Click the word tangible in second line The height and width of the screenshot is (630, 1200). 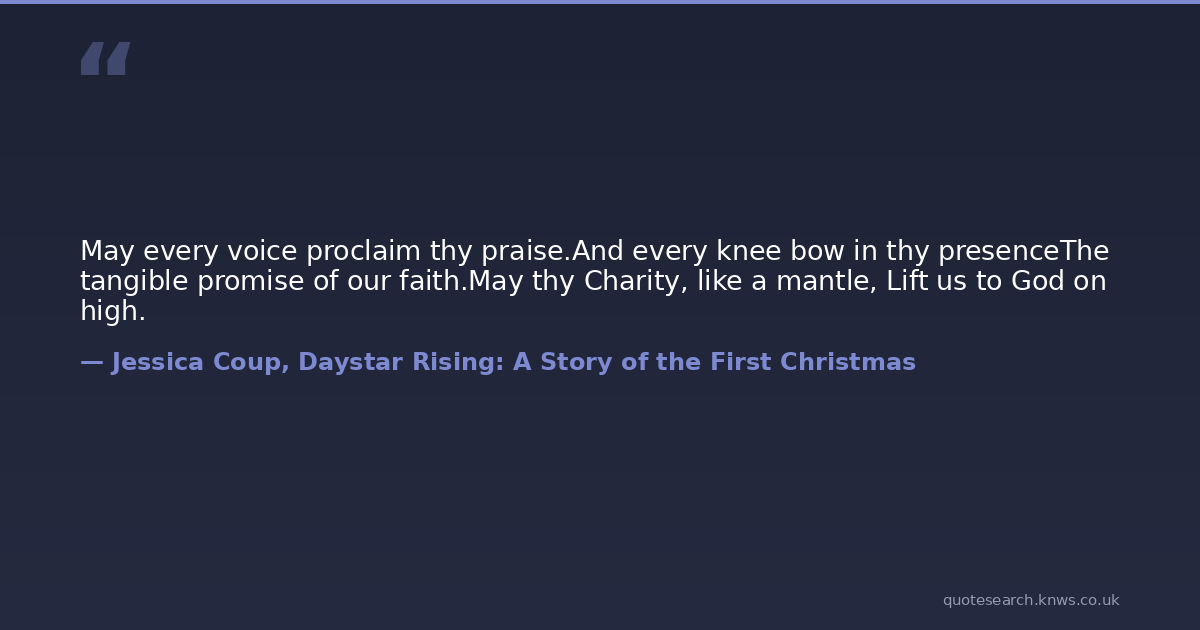pyautogui.click(x=134, y=281)
